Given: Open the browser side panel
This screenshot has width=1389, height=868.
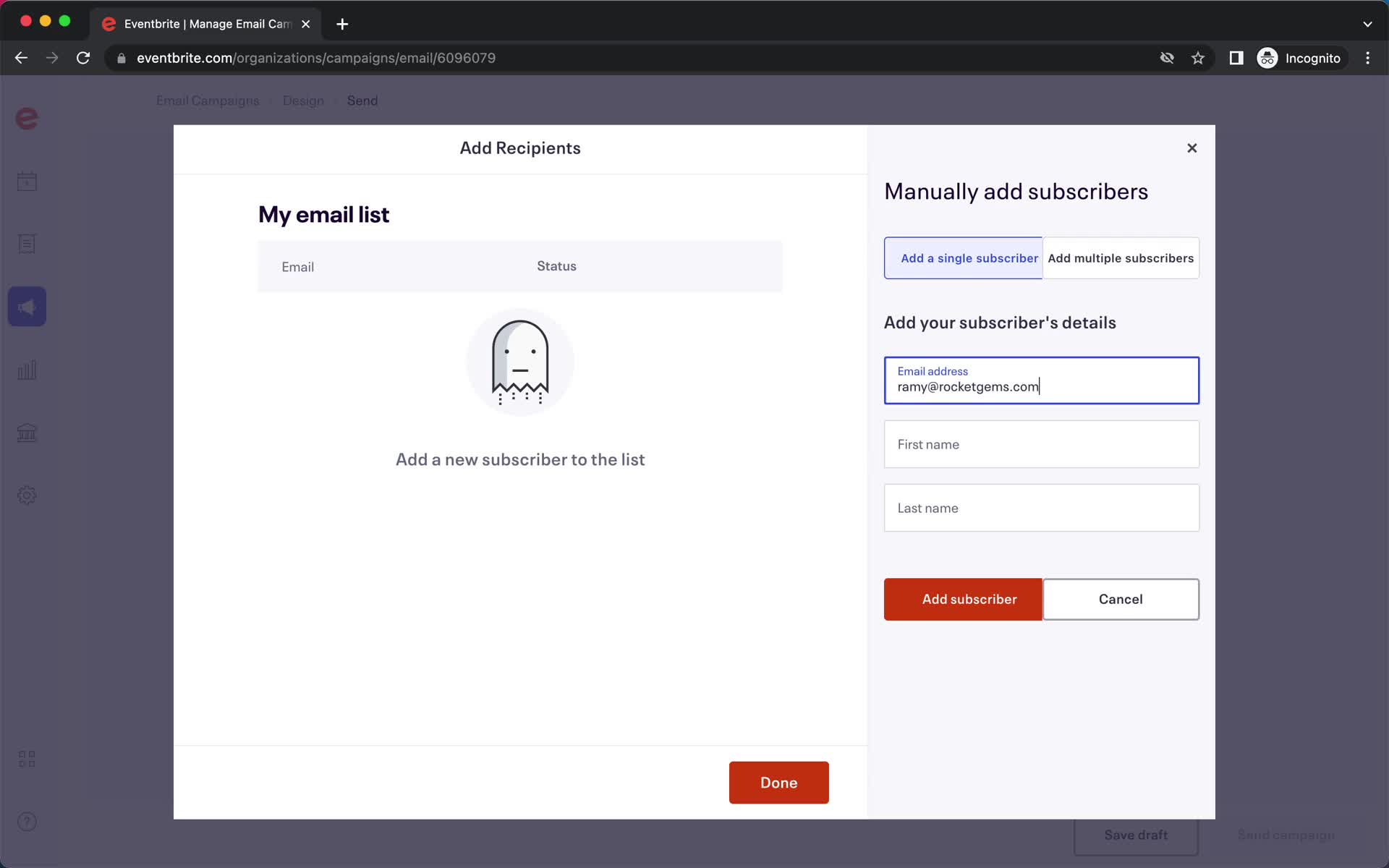Looking at the screenshot, I should point(1236,58).
